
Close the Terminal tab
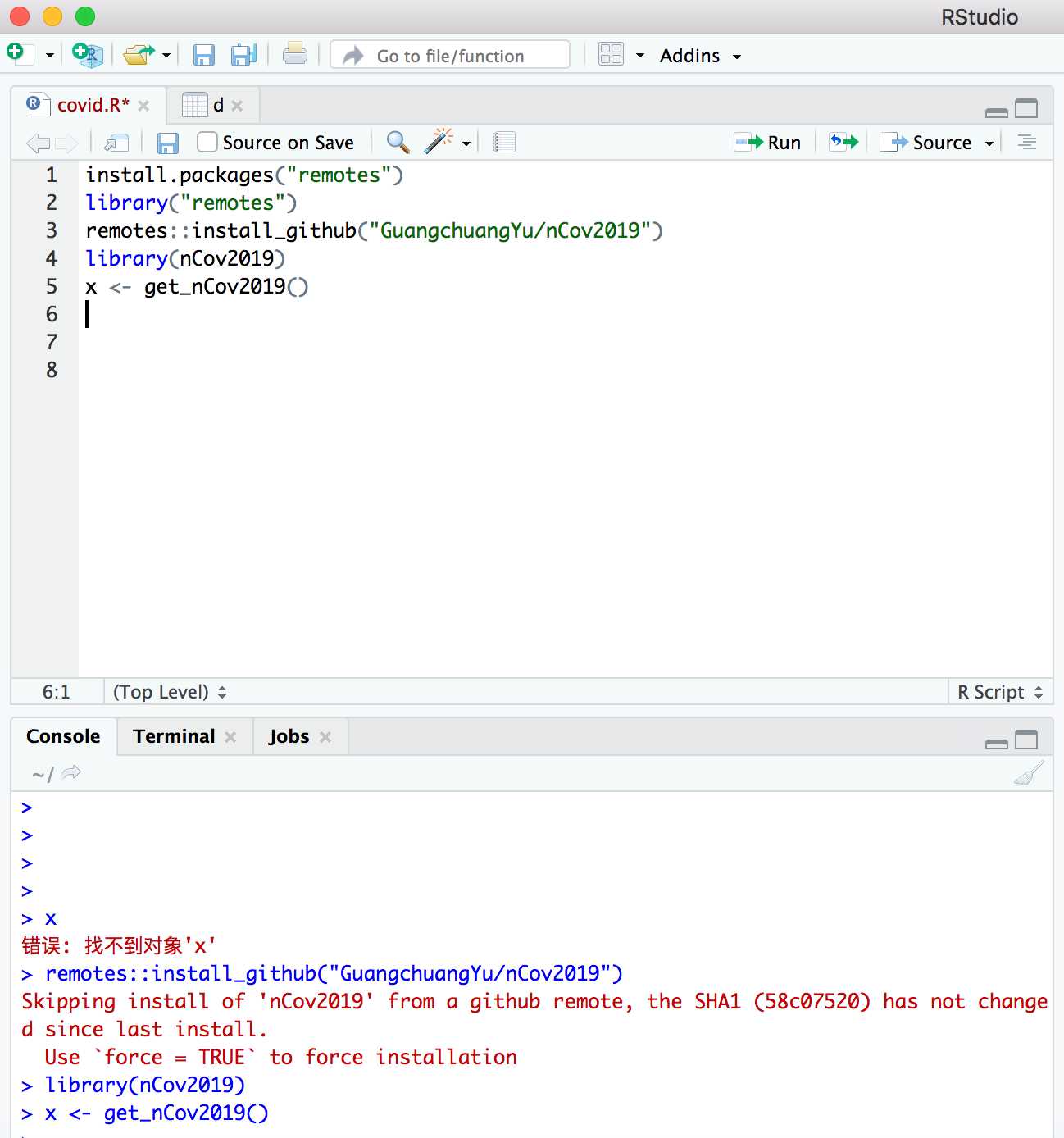pyautogui.click(x=230, y=737)
